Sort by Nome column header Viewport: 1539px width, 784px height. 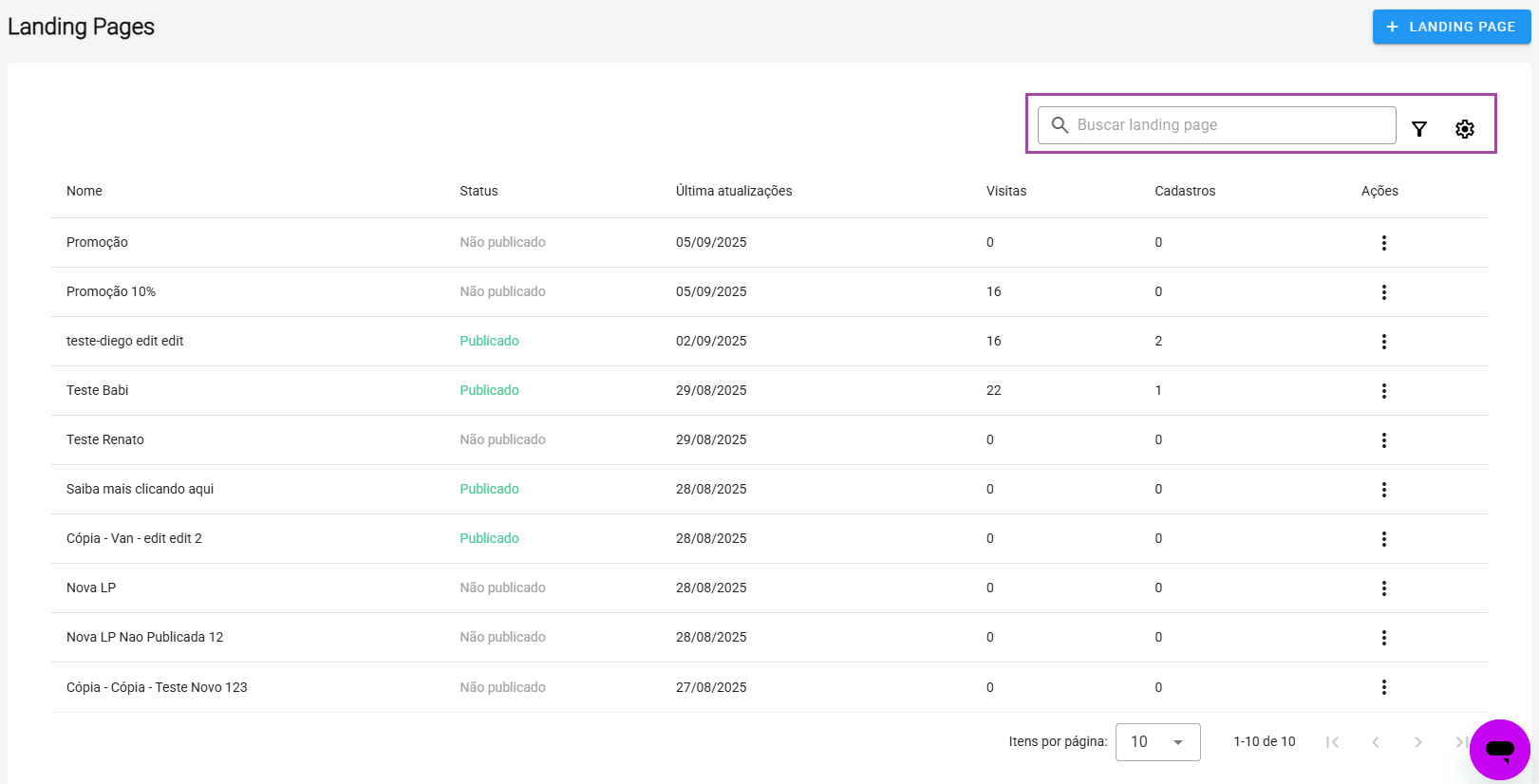click(x=84, y=191)
